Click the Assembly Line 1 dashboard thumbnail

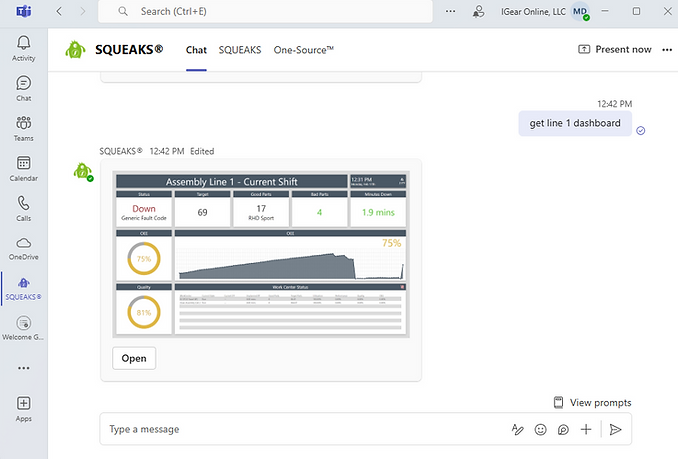click(260, 254)
